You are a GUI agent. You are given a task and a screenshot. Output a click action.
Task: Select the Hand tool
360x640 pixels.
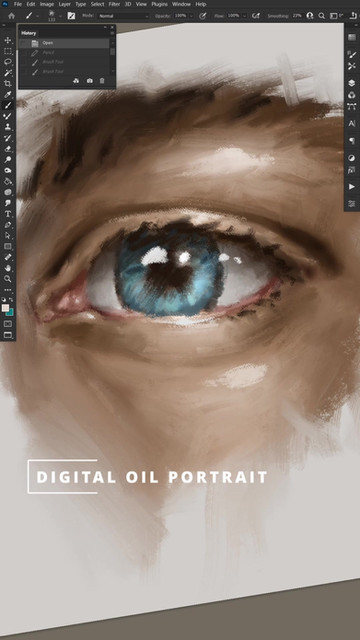click(7, 268)
